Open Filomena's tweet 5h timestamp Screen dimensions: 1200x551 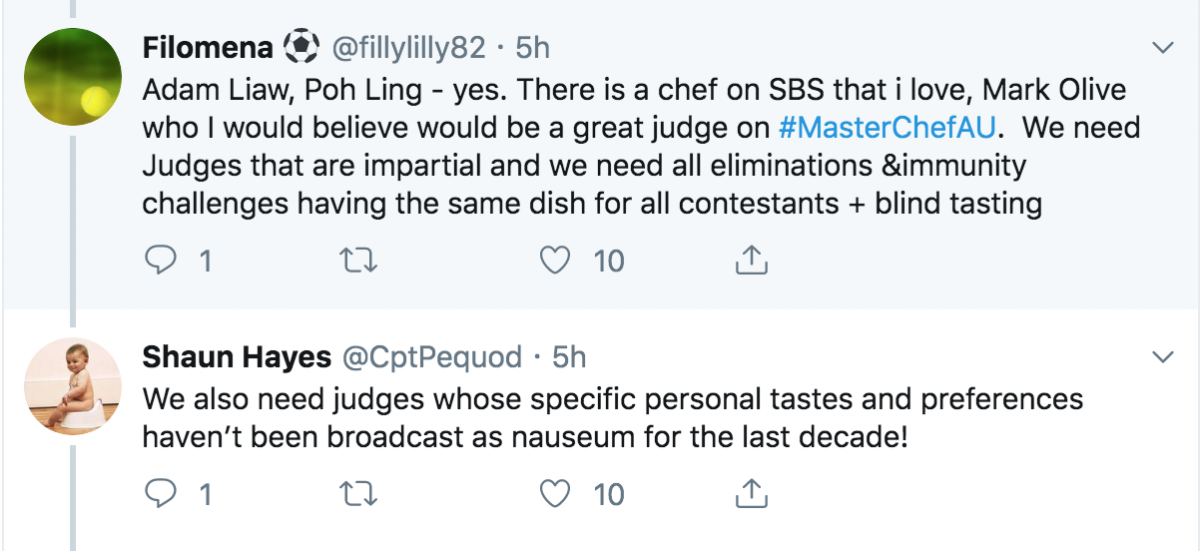click(x=532, y=47)
